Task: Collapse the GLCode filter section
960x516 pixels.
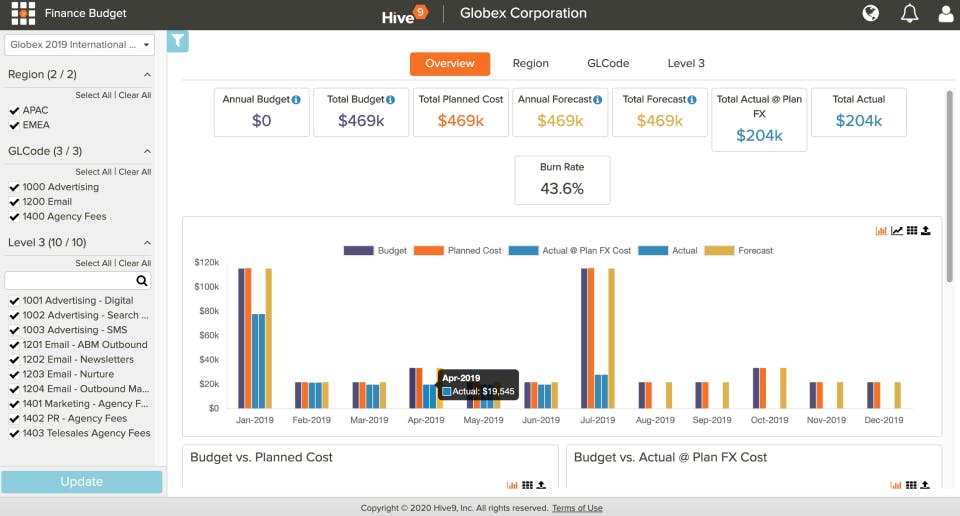Action: [x=147, y=151]
